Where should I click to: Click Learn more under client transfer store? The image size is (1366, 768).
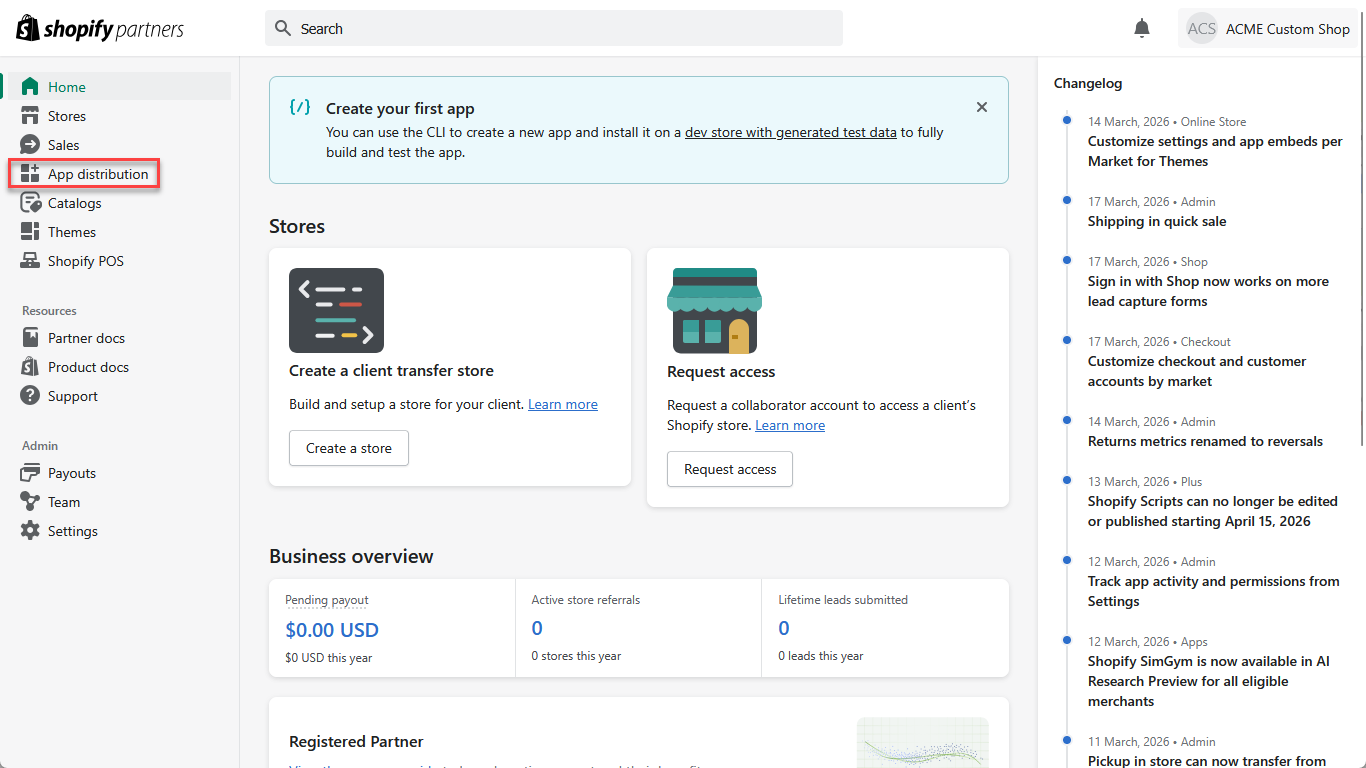pos(563,404)
